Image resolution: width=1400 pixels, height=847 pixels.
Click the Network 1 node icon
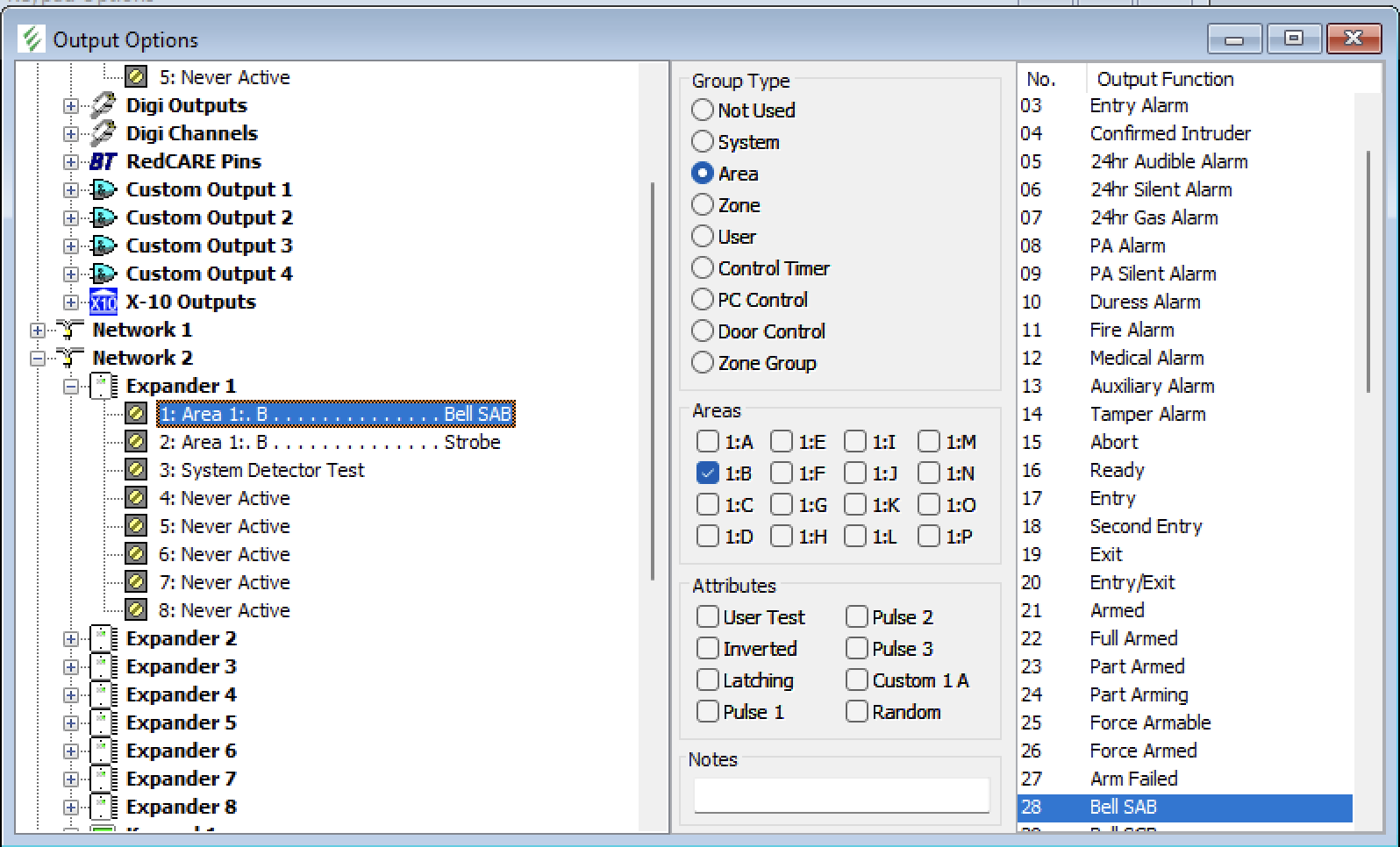70,330
